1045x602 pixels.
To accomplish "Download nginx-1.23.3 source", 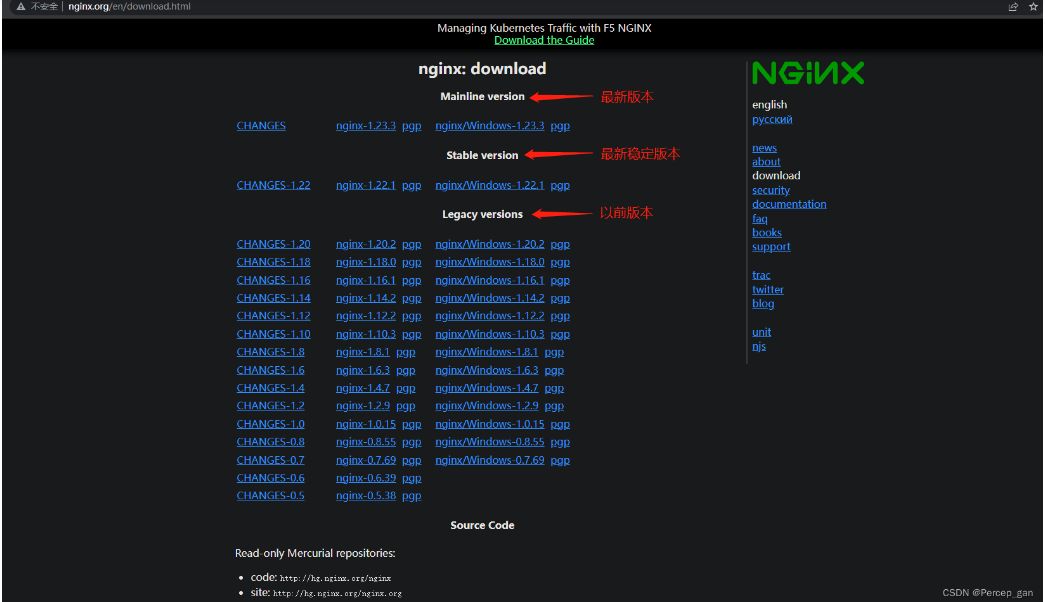I will coord(366,125).
